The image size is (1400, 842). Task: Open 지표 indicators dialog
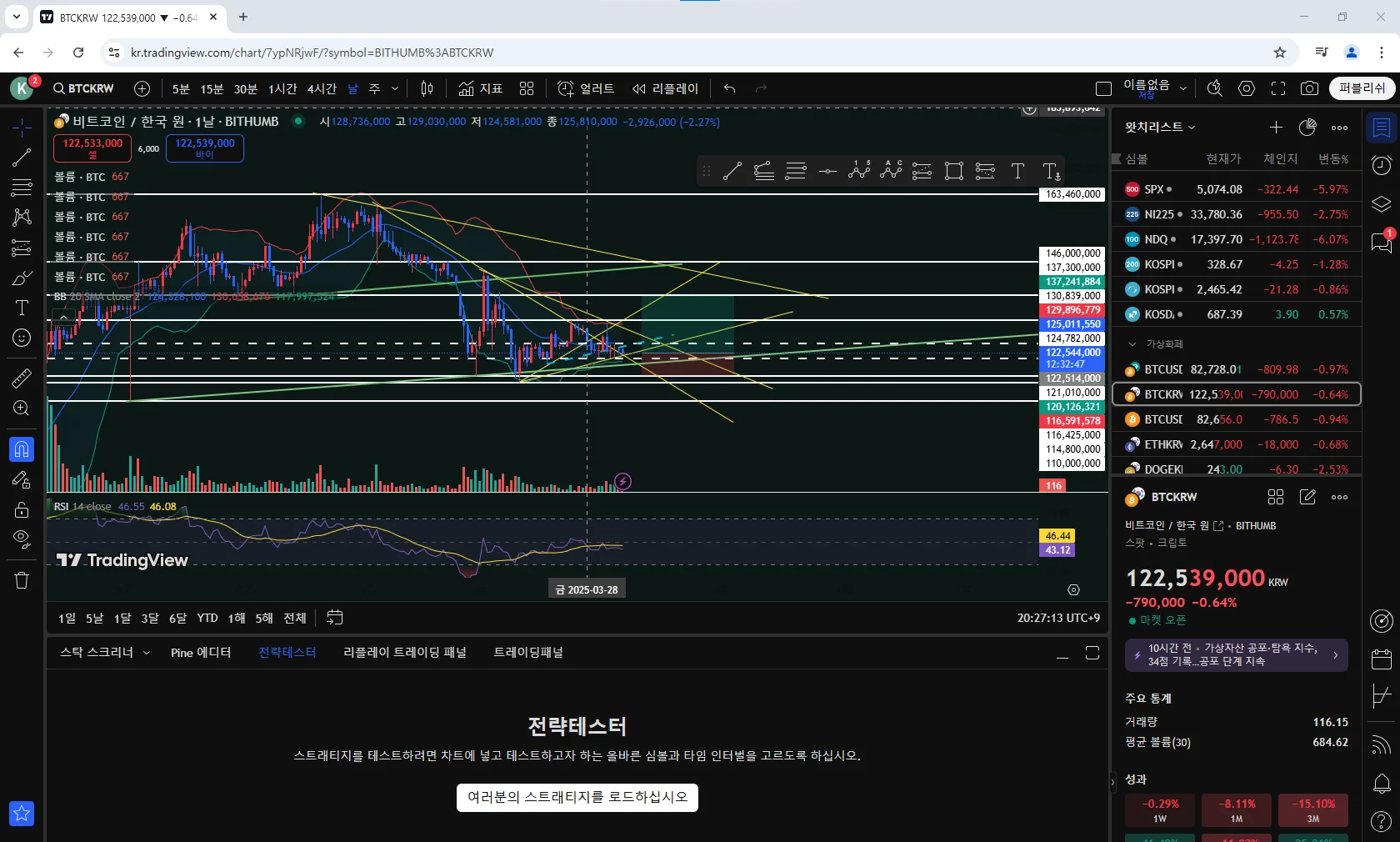tap(480, 88)
